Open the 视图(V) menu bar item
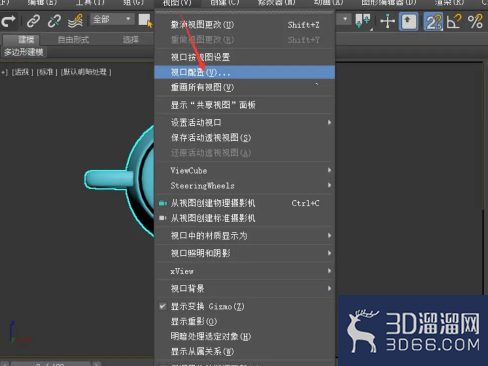 [177, 3]
